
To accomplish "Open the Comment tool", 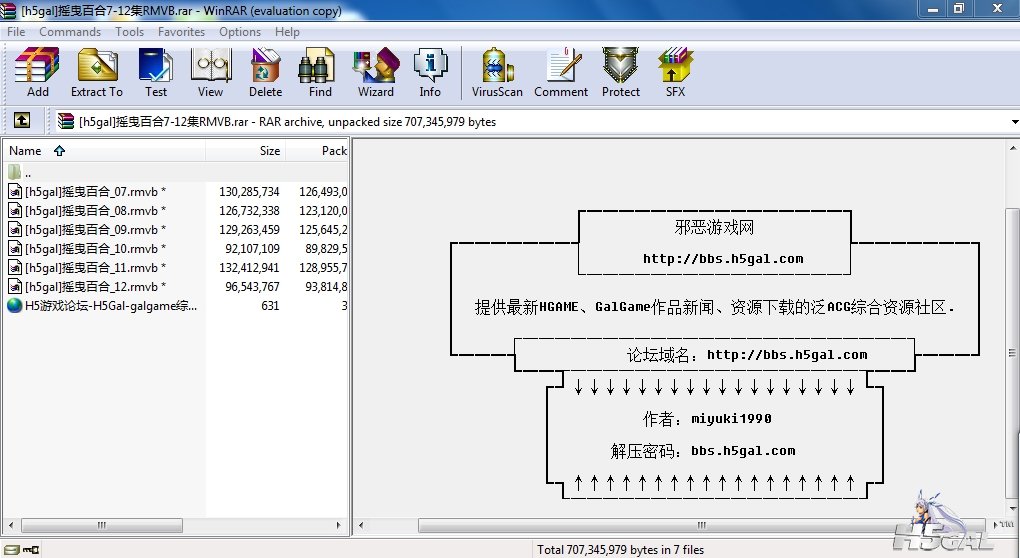I will click(561, 72).
